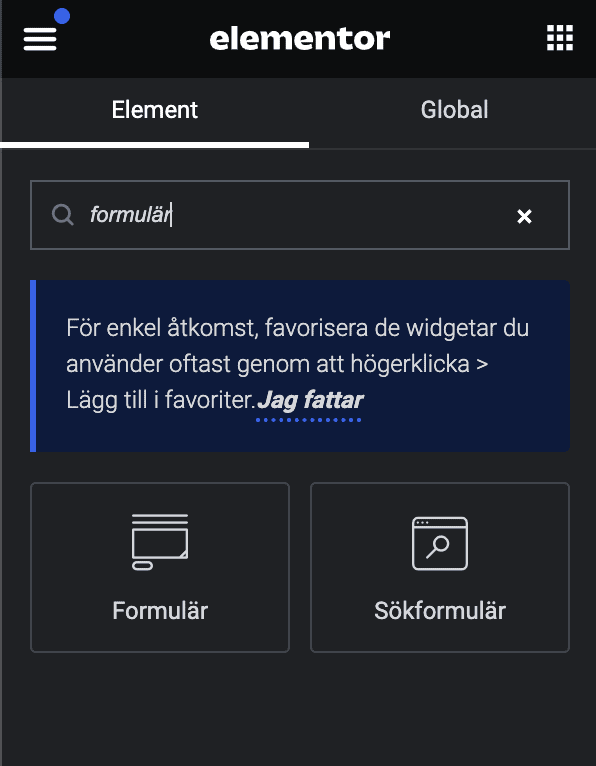Click the white underline beneath Element tab
The height and width of the screenshot is (766, 596).
pos(154,145)
